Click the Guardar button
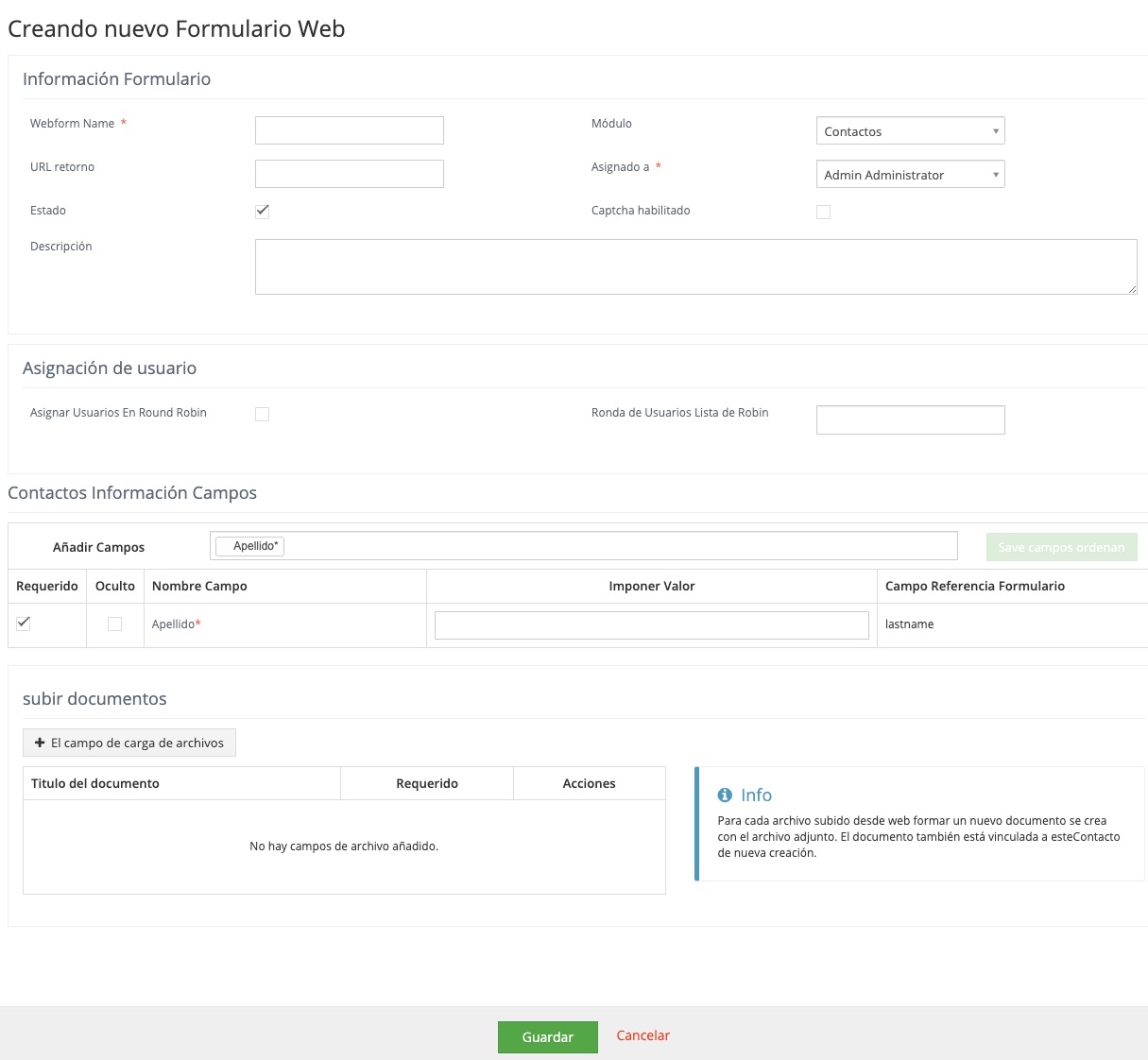 [x=548, y=1036]
